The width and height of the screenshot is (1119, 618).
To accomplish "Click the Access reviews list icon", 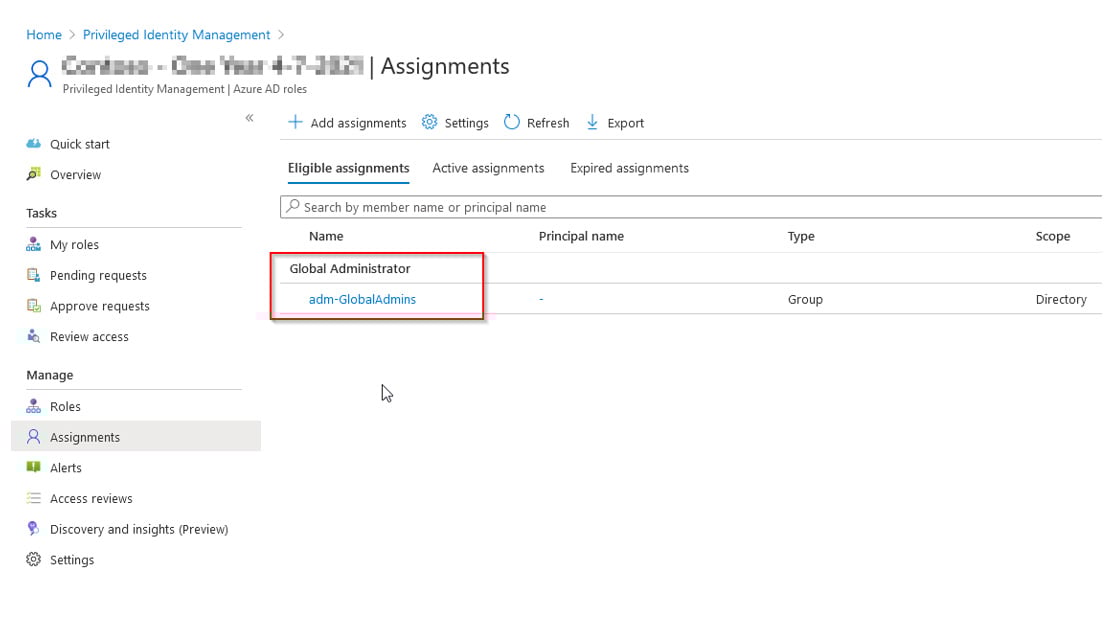I will pyautogui.click(x=34, y=498).
